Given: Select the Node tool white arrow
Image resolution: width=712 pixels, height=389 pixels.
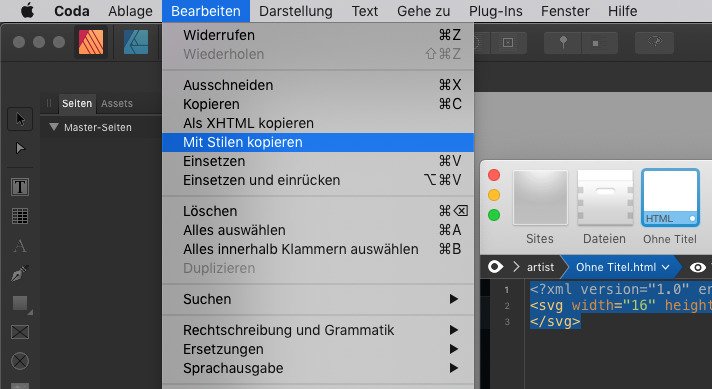Looking at the screenshot, I should [x=20, y=148].
